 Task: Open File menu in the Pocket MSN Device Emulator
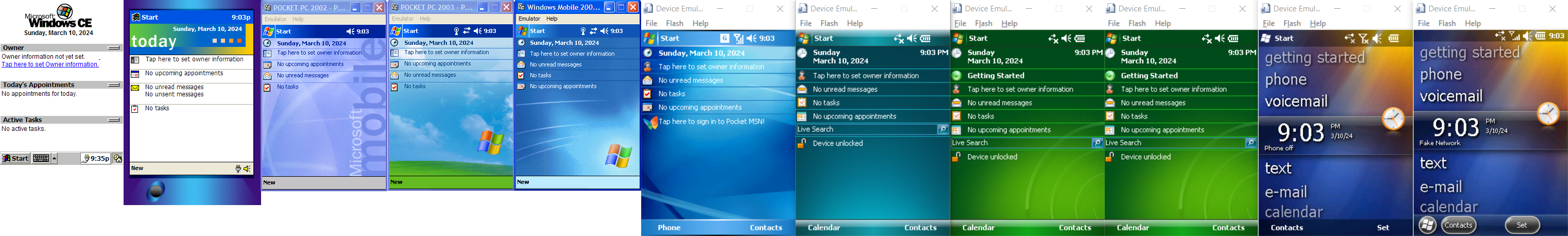tap(651, 23)
